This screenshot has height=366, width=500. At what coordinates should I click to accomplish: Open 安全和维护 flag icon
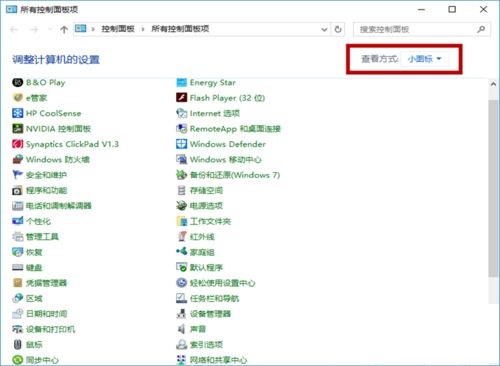pyautogui.click(x=17, y=175)
